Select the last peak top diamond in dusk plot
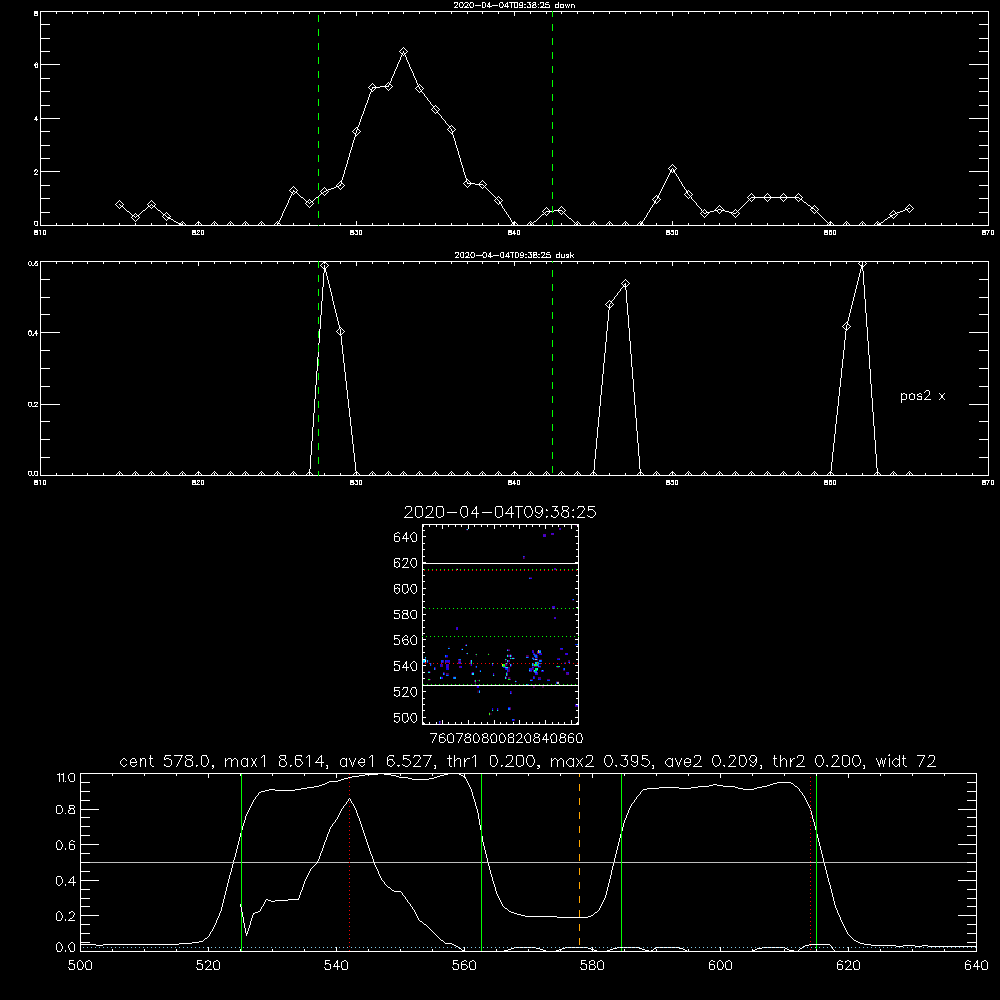 click(x=862, y=265)
